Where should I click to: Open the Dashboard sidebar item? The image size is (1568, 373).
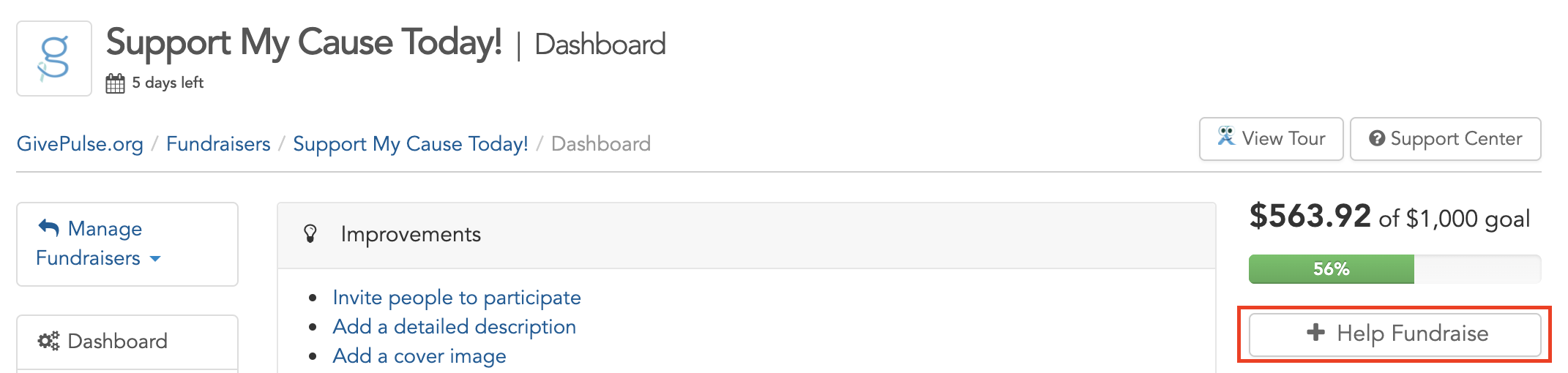[127, 342]
